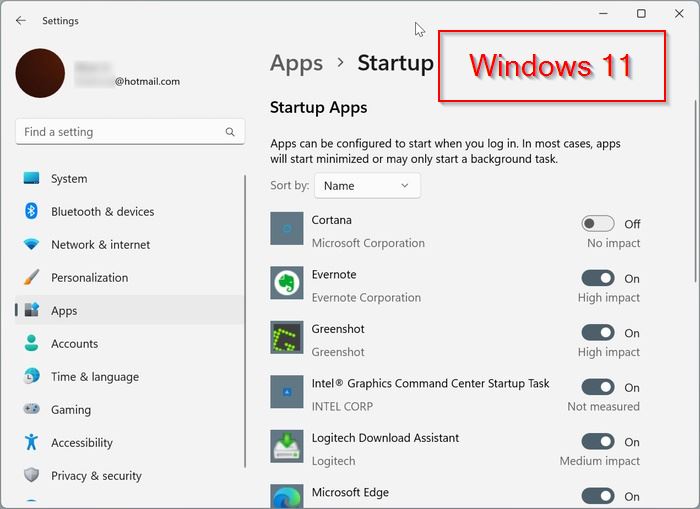Turn off Logitech Download Assistant startup
The width and height of the screenshot is (700, 509).
coord(598,442)
